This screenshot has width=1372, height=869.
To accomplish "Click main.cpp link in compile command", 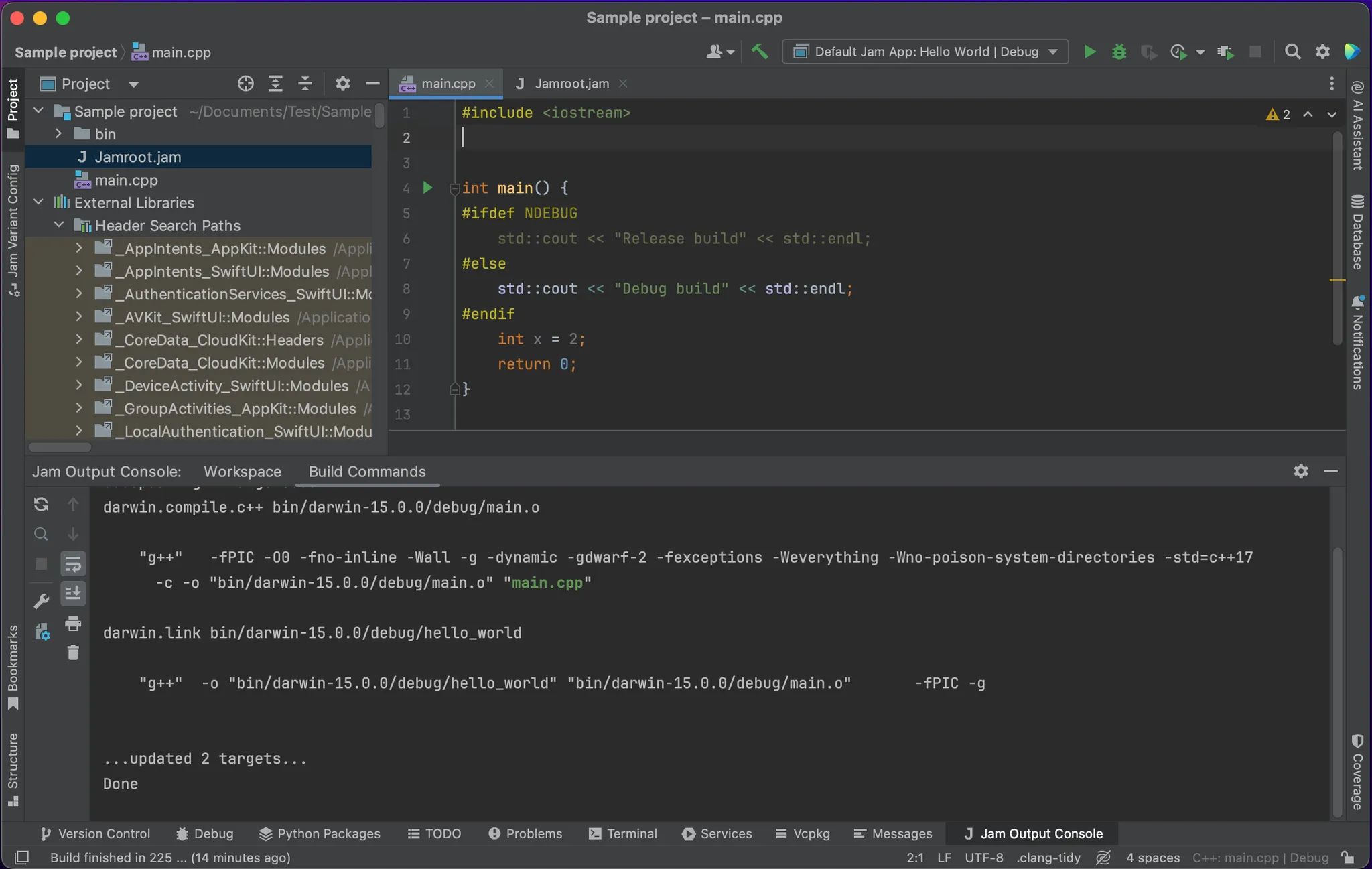I will point(547,582).
